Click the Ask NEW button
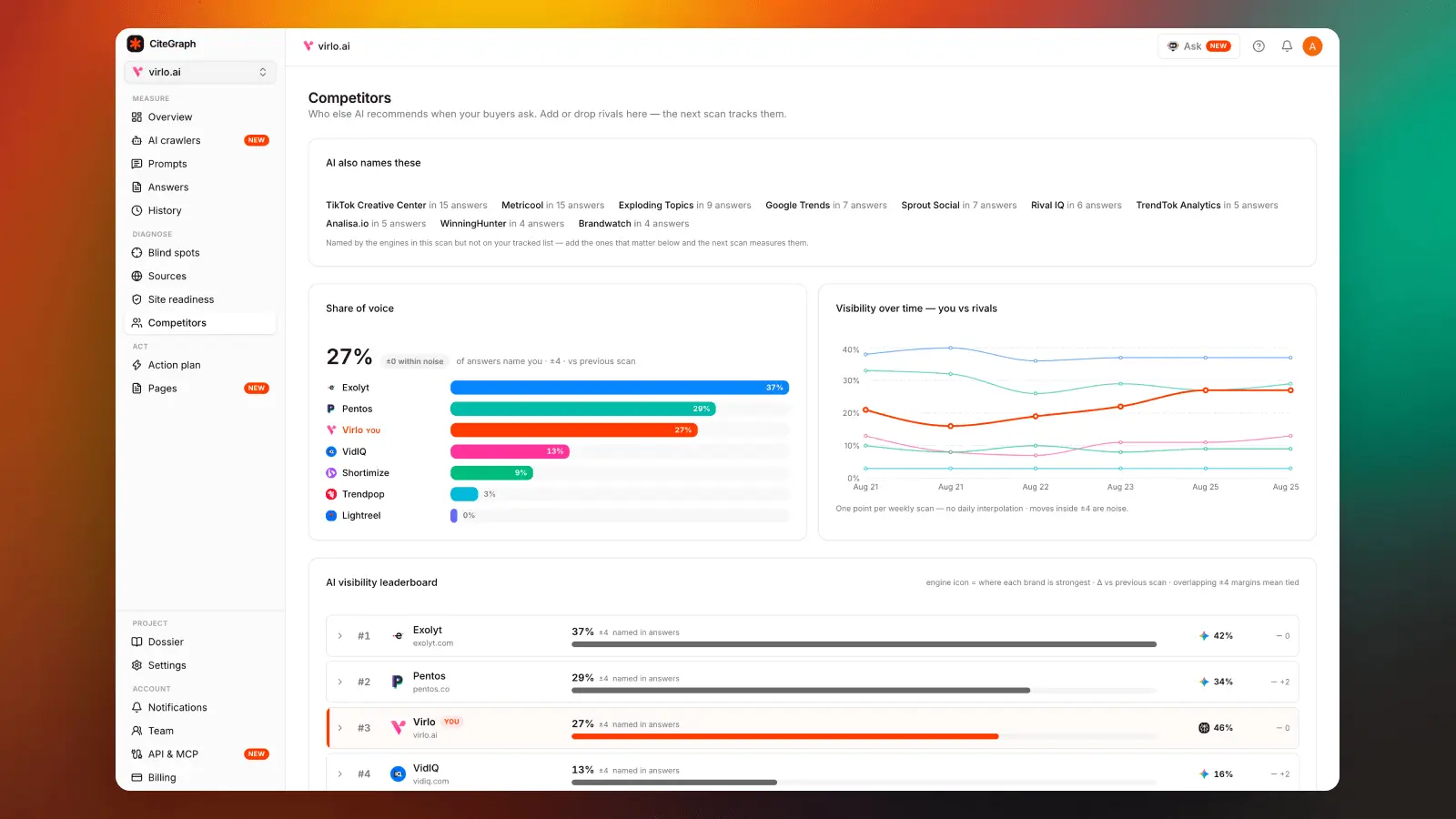 1198,46
